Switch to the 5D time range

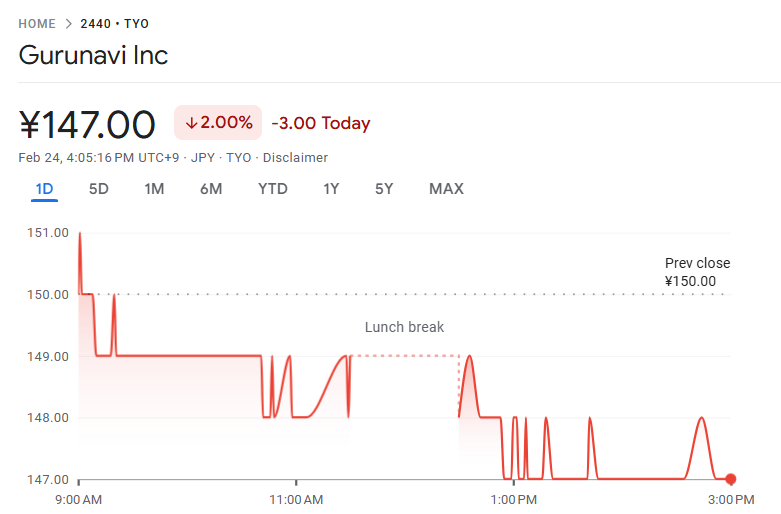tap(98, 189)
